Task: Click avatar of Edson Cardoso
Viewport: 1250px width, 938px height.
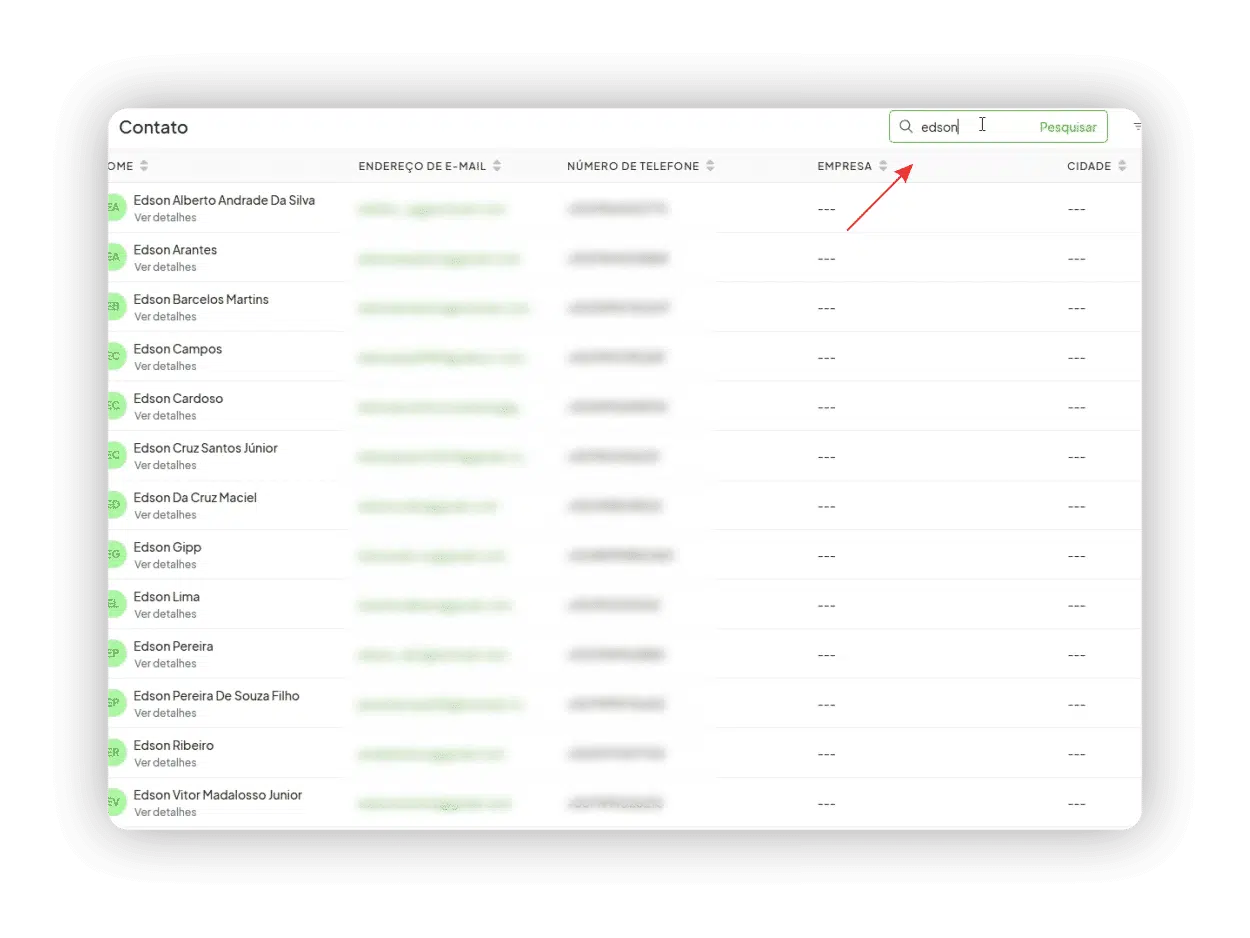Action: (x=116, y=406)
